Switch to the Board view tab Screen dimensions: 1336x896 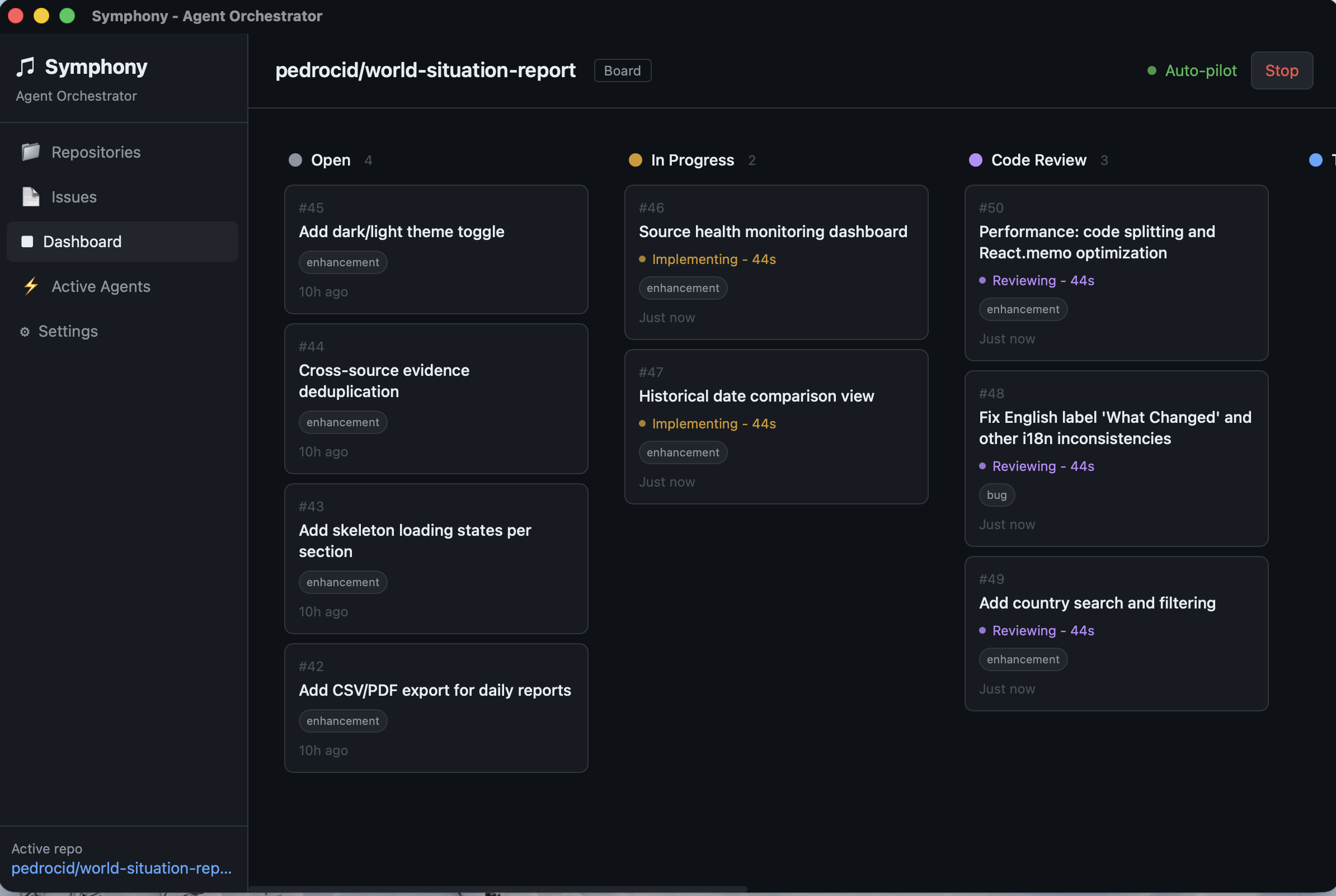(x=622, y=70)
